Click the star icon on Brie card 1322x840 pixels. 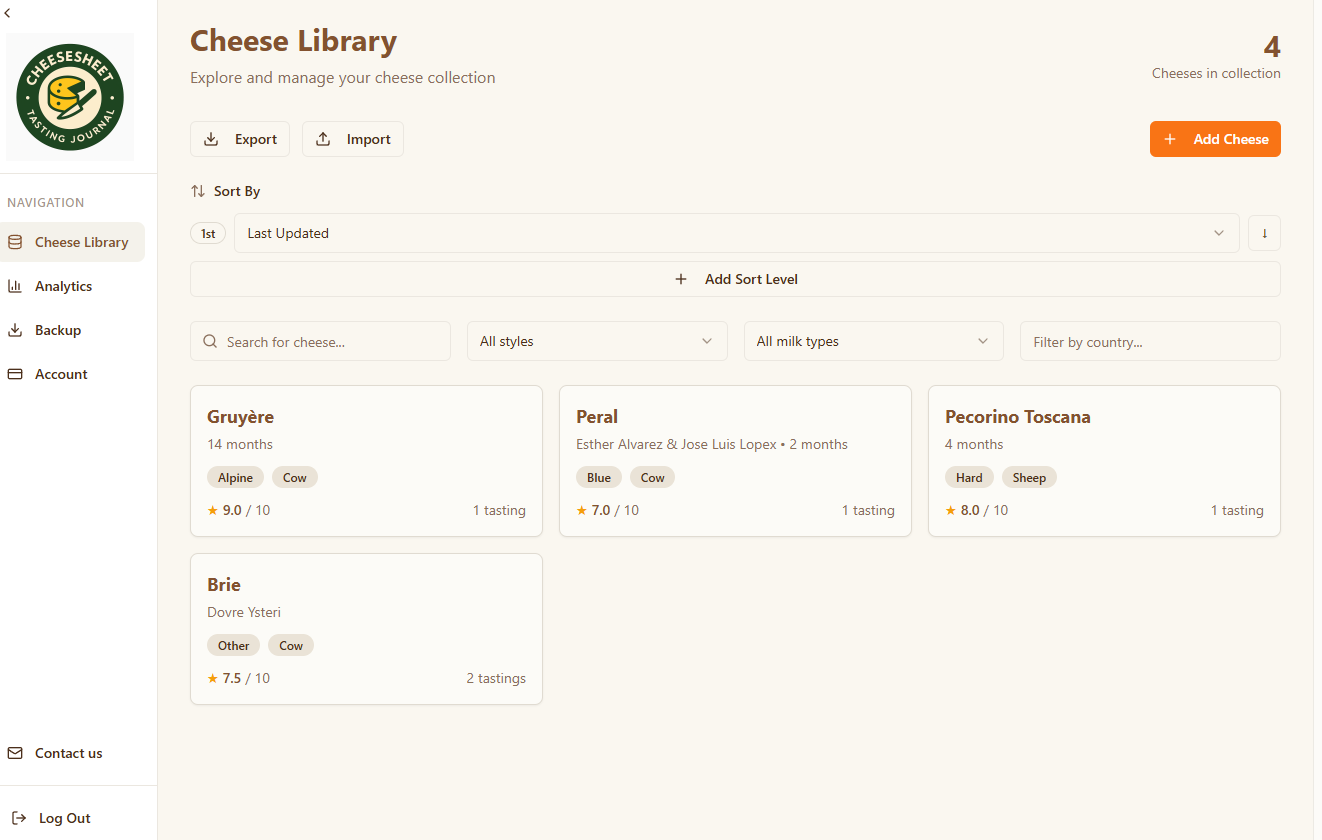coord(212,678)
